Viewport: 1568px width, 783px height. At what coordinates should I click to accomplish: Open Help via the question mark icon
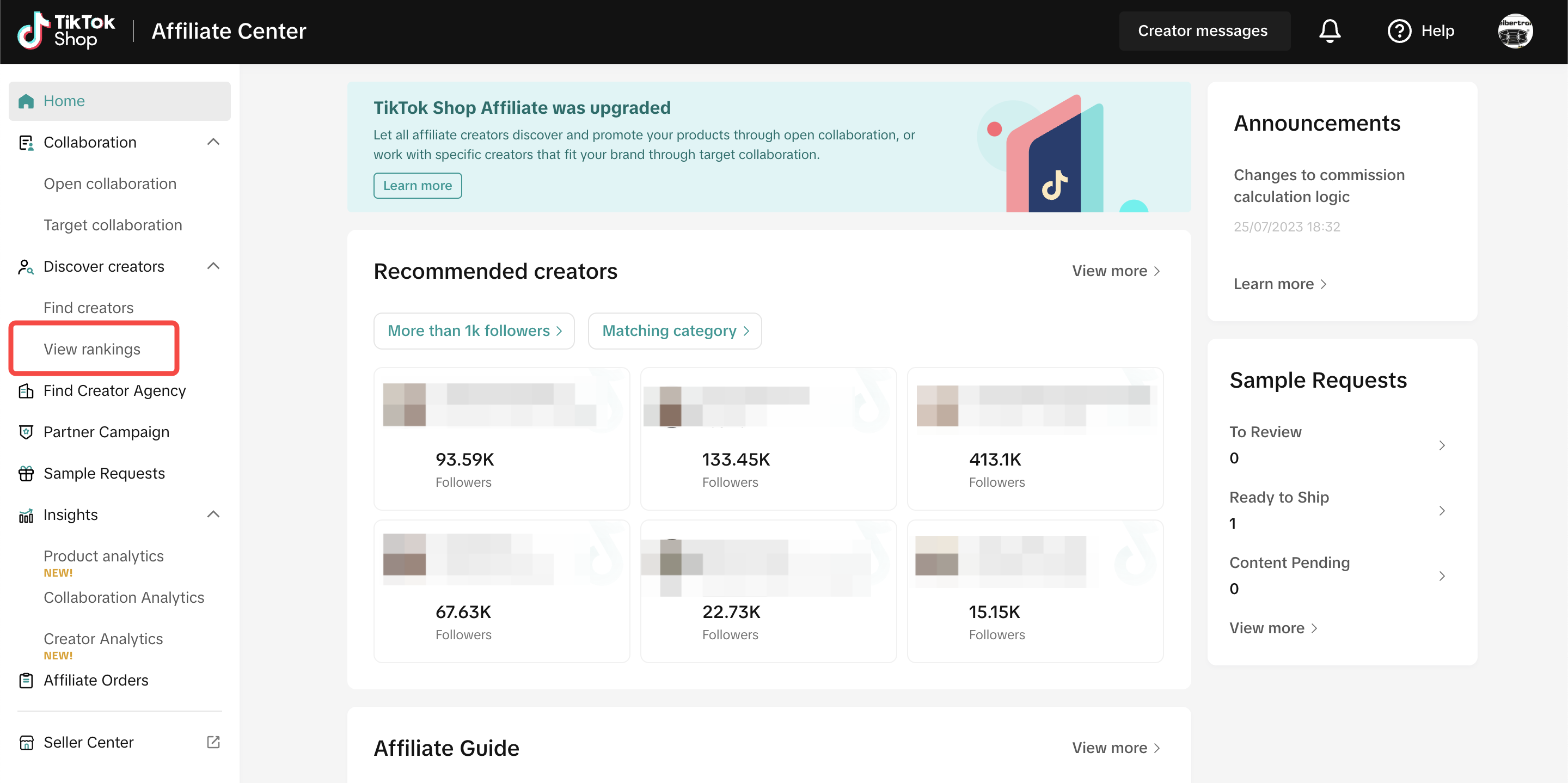point(1399,30)
